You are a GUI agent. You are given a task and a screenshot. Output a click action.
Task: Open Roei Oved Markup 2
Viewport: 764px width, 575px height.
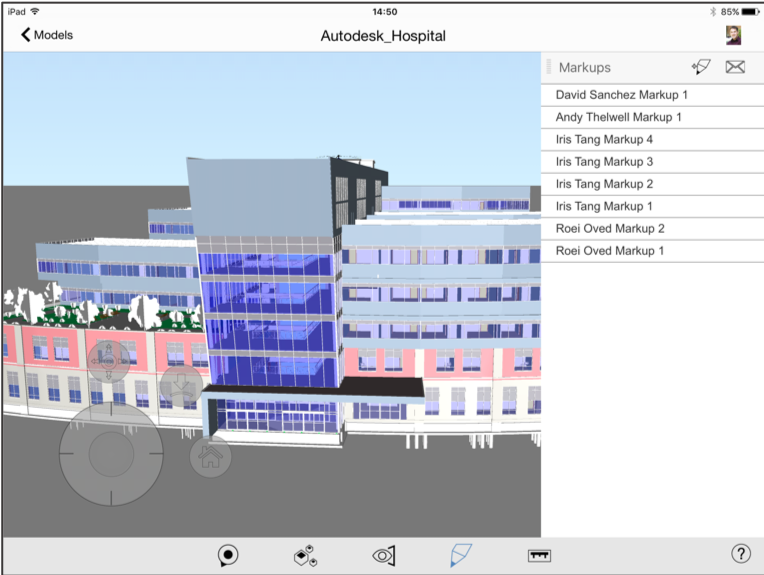652,229
